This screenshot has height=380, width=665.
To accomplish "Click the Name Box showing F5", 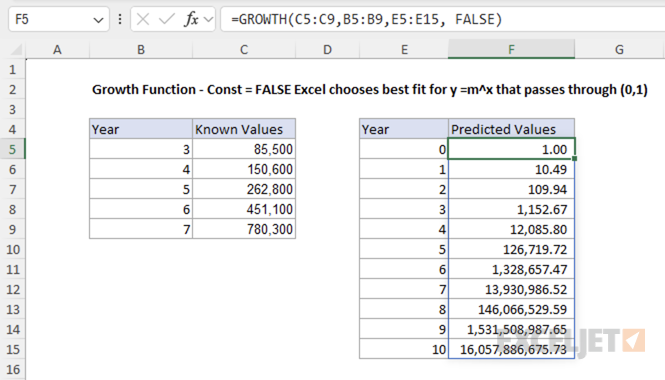I will click(x=59, y=20).
